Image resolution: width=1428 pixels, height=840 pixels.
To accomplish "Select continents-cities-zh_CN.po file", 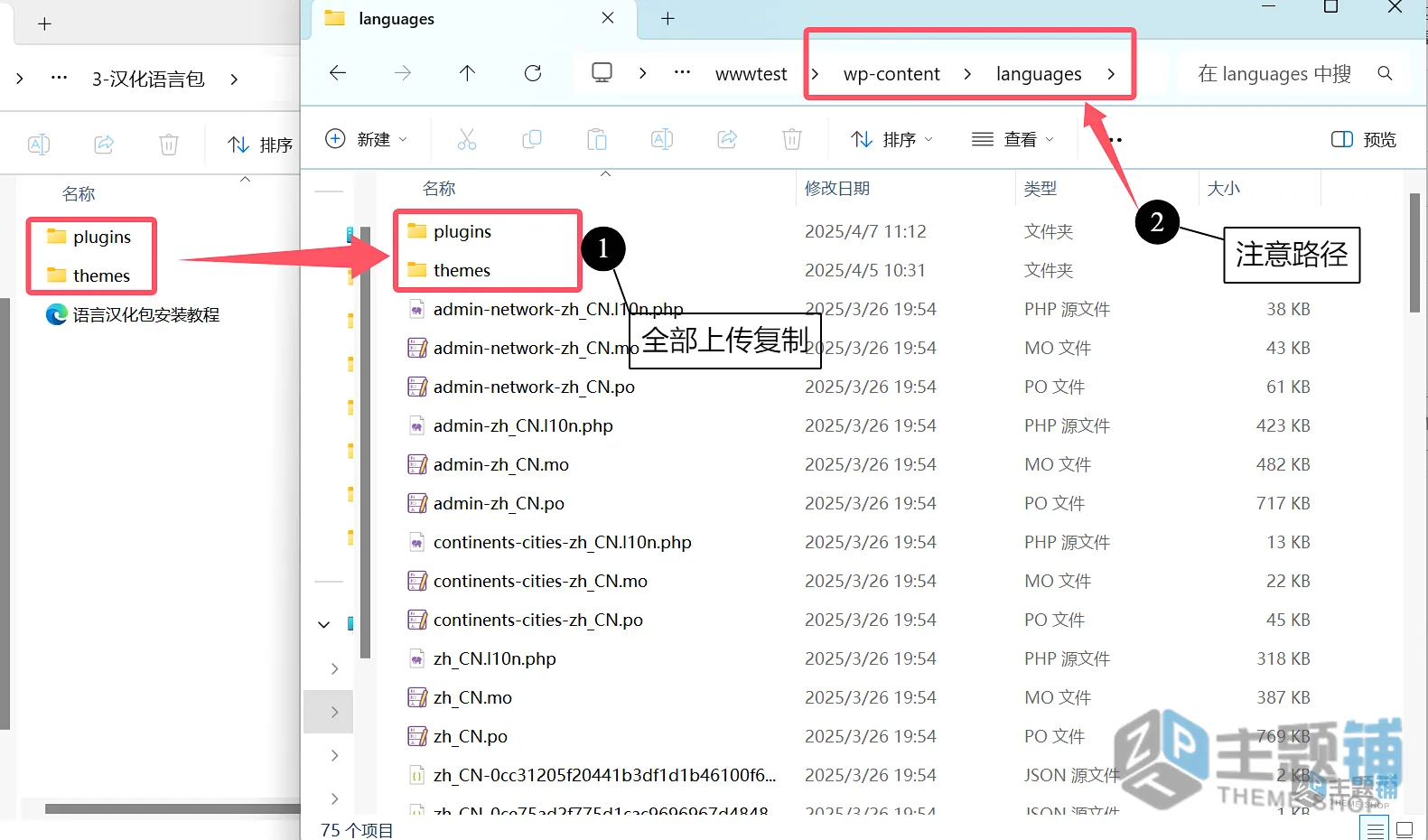I will tap(525, 620).
